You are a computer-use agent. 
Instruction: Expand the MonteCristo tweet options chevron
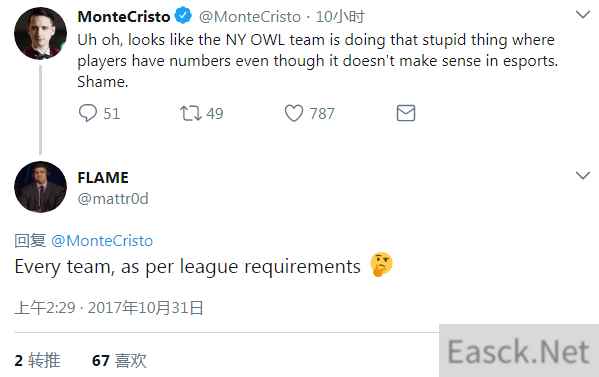click(583, 15)
